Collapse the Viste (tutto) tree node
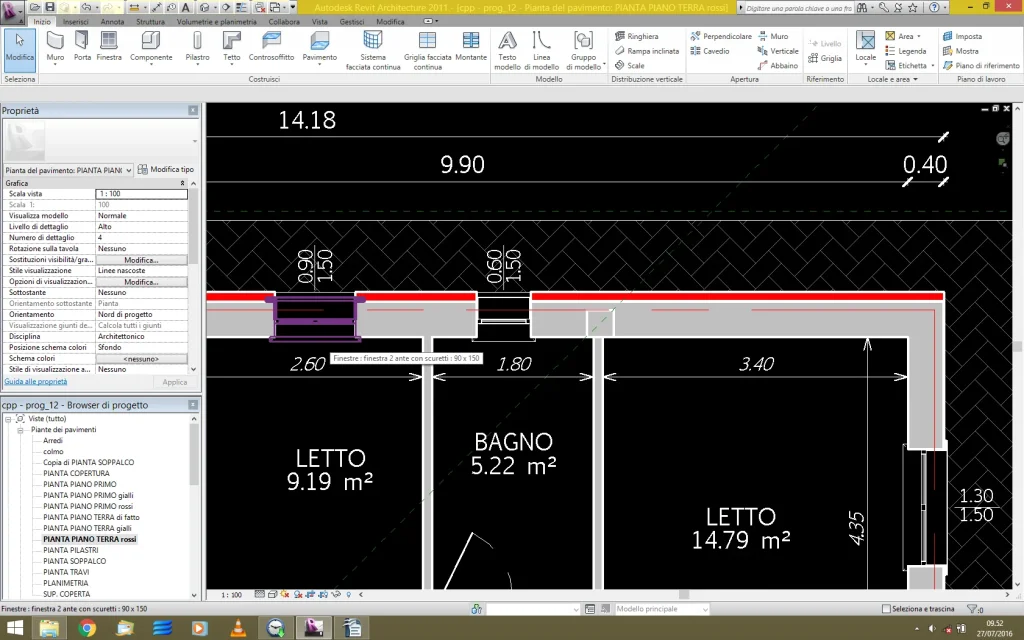The width and height of the screenshot is (1024, 640). click(8, 419)
